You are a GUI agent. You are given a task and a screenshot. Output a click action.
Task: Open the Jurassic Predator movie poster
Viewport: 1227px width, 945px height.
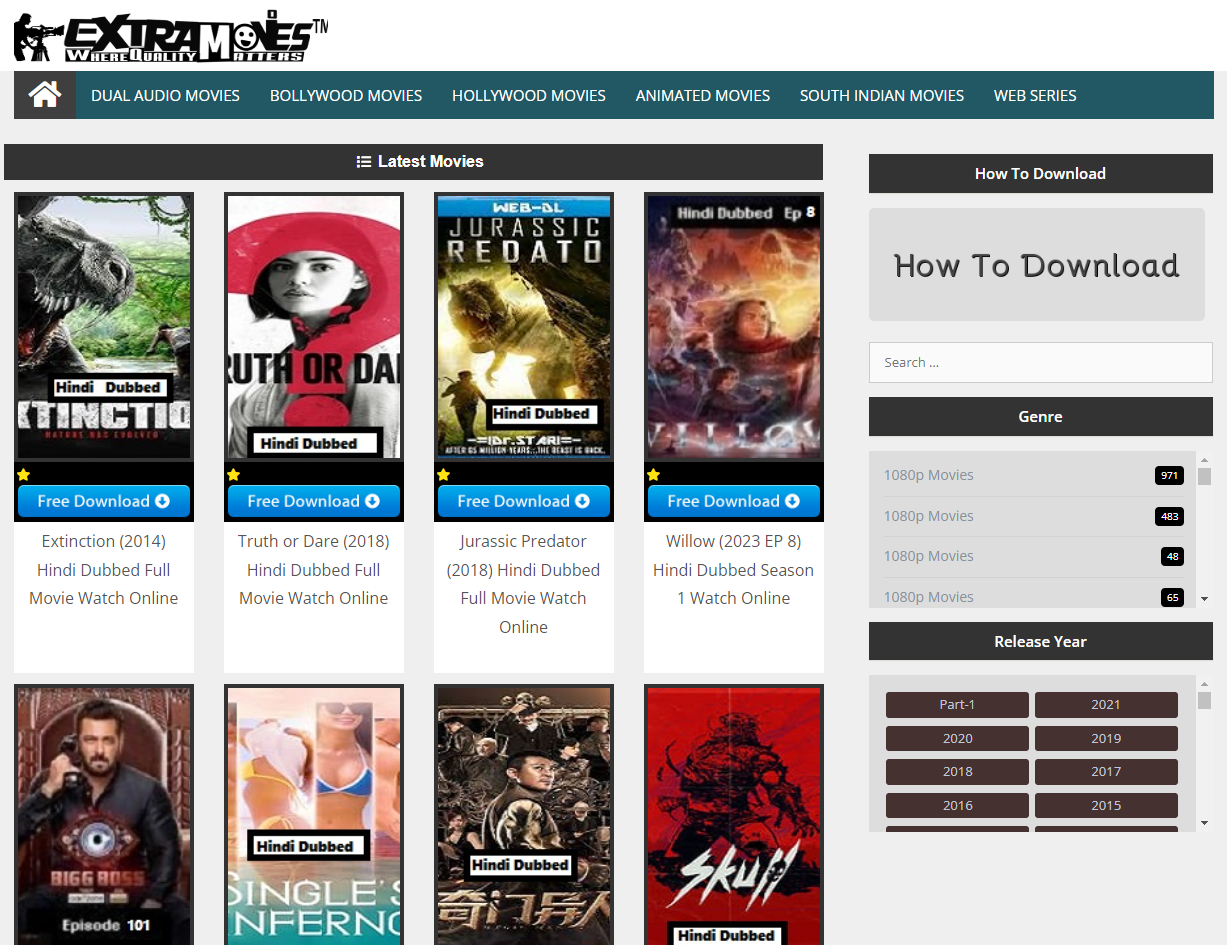[524, 327]
